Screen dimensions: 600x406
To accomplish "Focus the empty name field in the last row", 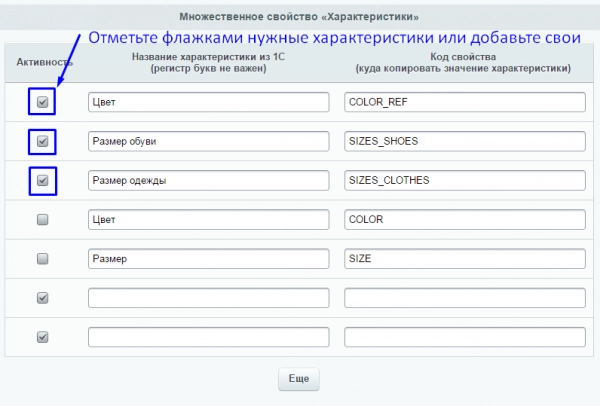I will [209, 337].
